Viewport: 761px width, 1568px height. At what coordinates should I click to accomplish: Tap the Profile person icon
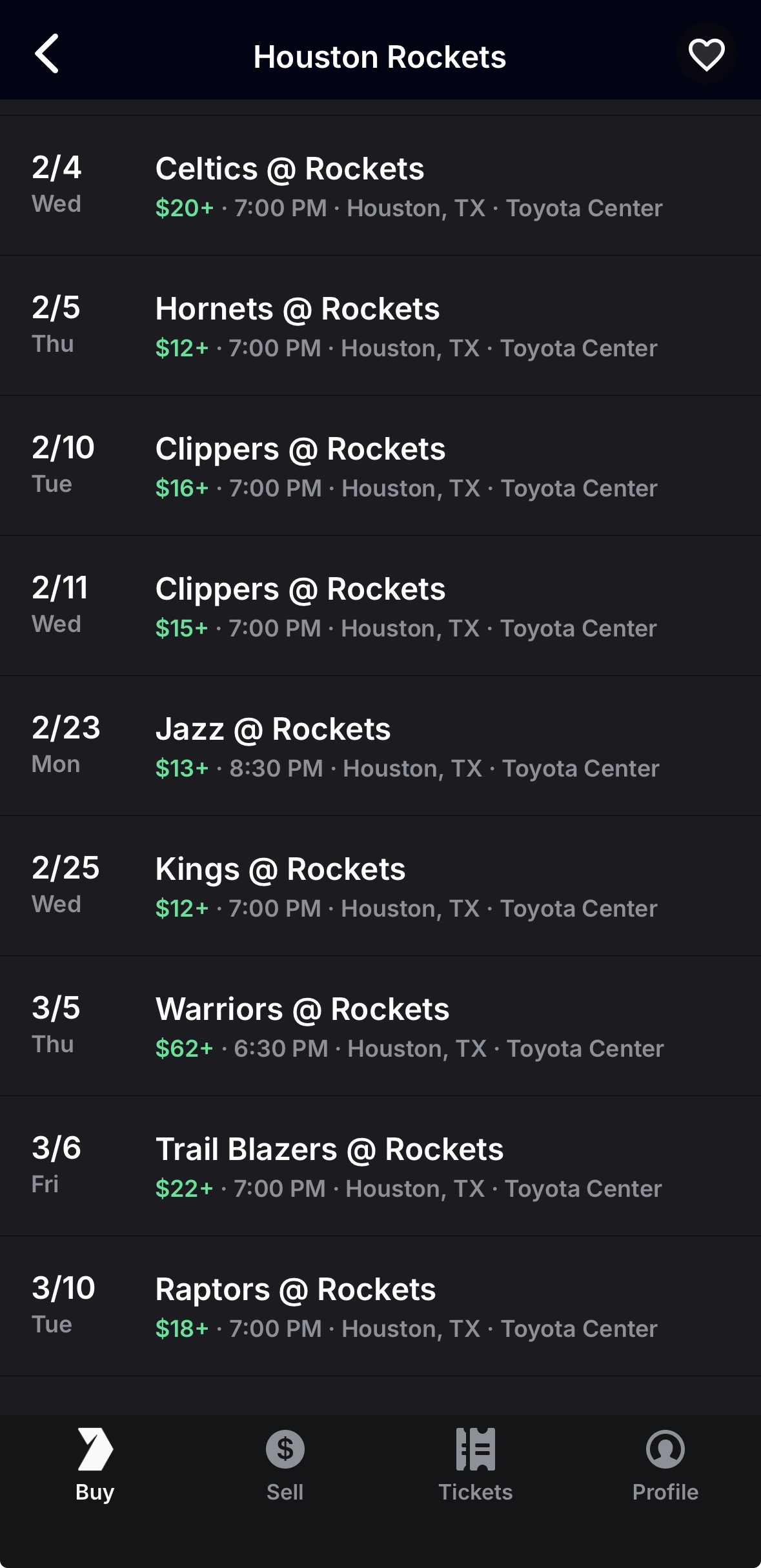pyautogui.click(x=665, y=1449)
